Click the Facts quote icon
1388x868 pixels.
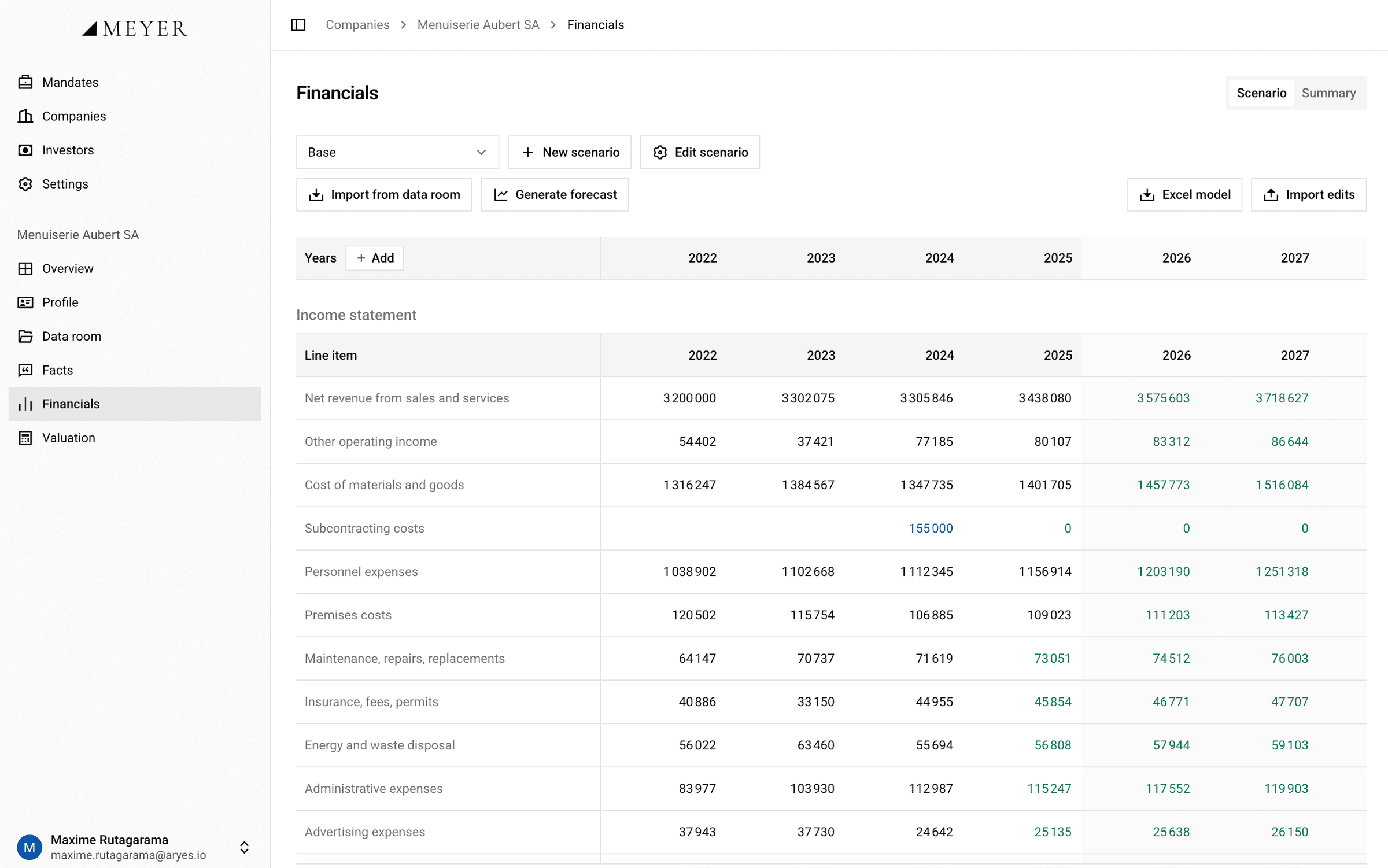tap(25, 370)
